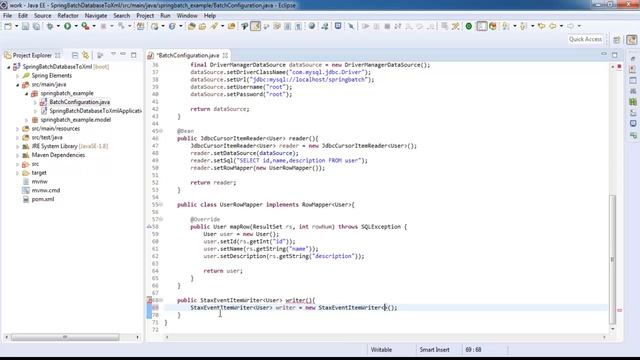Click the Terminate stop toolbar icon
Viewport: 640px width, 360px height.
coord(387,26)
